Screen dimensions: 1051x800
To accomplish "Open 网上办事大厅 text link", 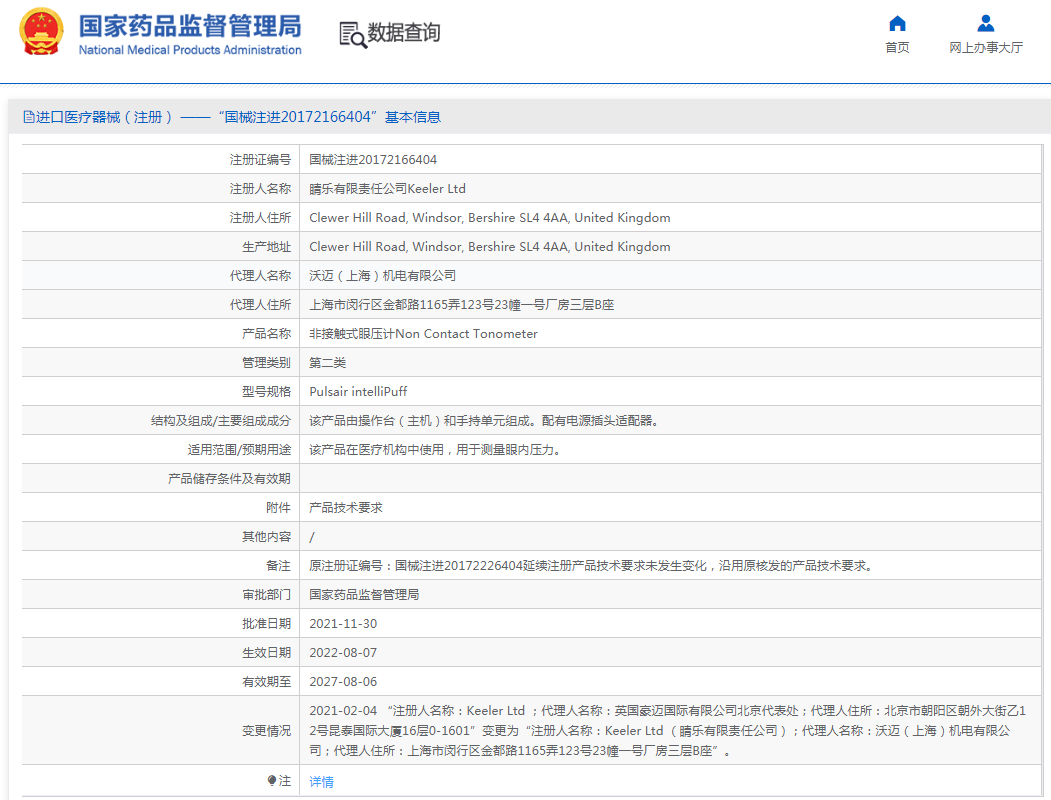I will (x=985, y=48).
